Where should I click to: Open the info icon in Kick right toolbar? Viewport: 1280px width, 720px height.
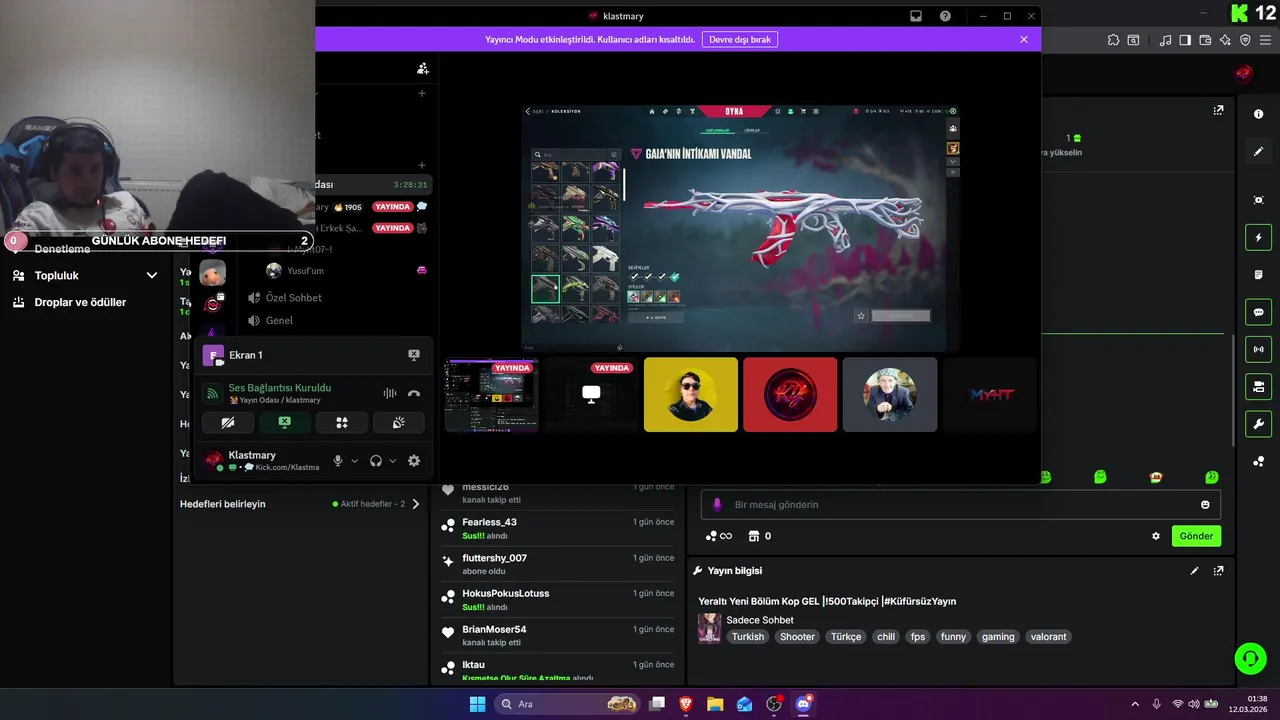pyautogui.click(x=1258, y=114)
